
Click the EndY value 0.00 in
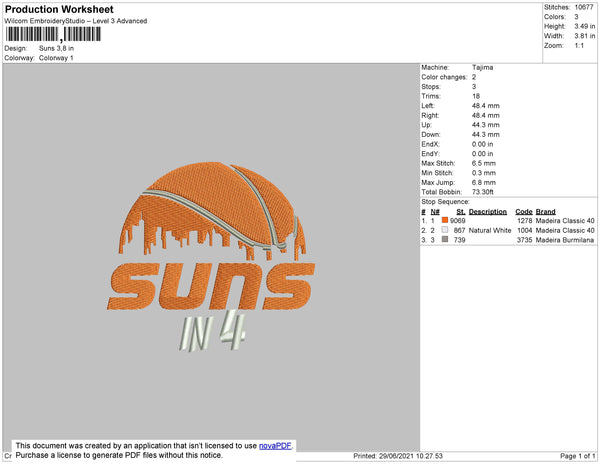click(x=482, y=154)
